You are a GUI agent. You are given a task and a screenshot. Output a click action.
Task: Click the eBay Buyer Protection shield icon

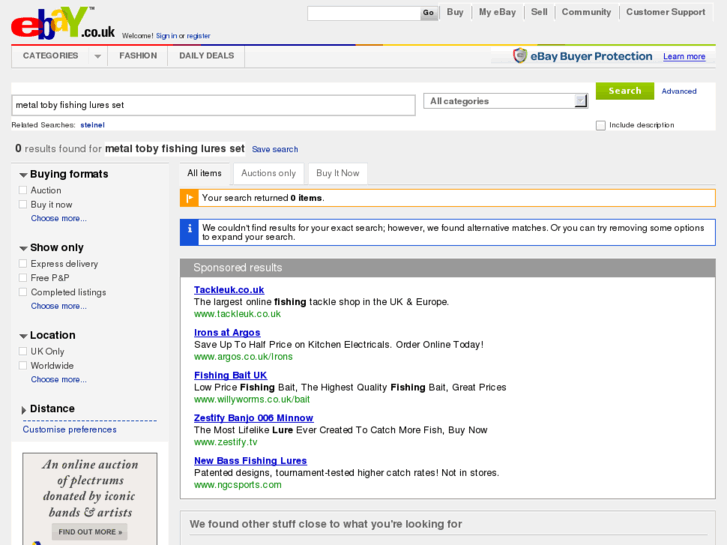tap(520, 56)
